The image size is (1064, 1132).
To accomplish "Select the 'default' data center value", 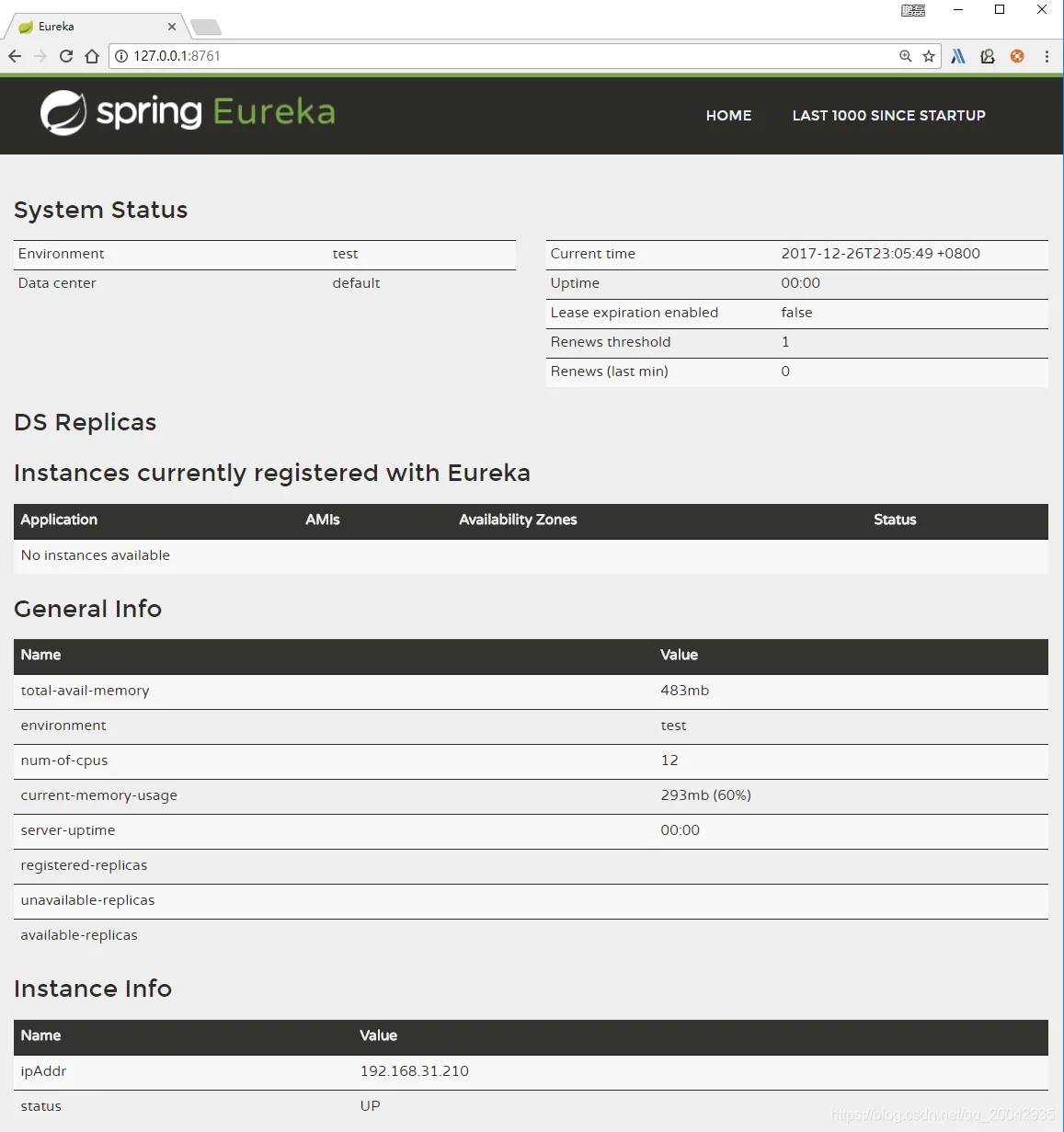I will pyautogui.click(x=356, y=283).
